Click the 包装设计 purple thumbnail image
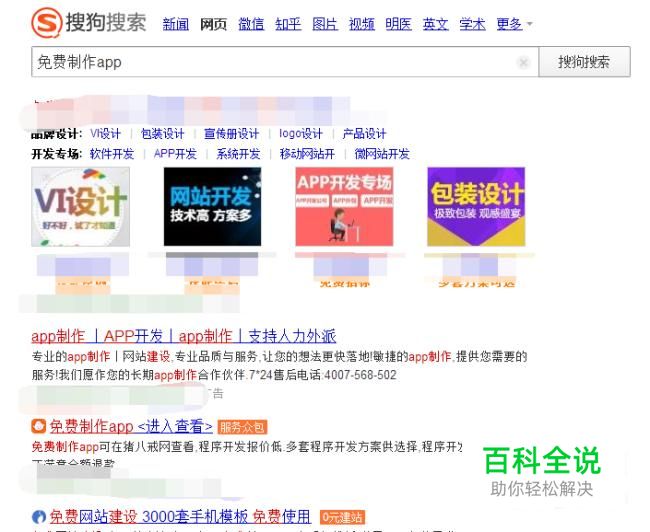Screen dimensions: 650x532 476,206
